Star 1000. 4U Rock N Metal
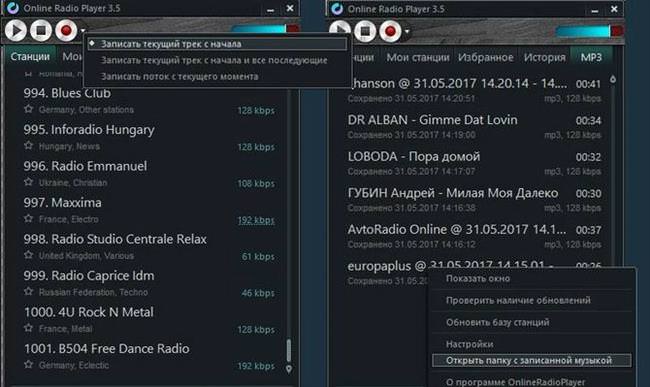Screen dimensions: 650x387 tap(28, 328)
